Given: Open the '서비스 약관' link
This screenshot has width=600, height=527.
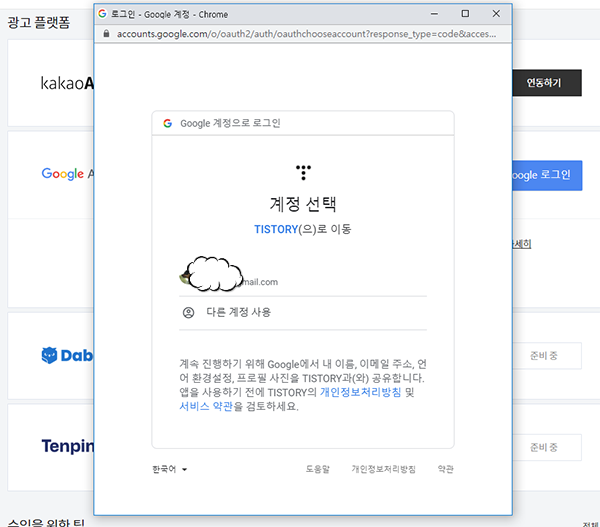Looking at the screenshot, I should click(x=206, y=406).
